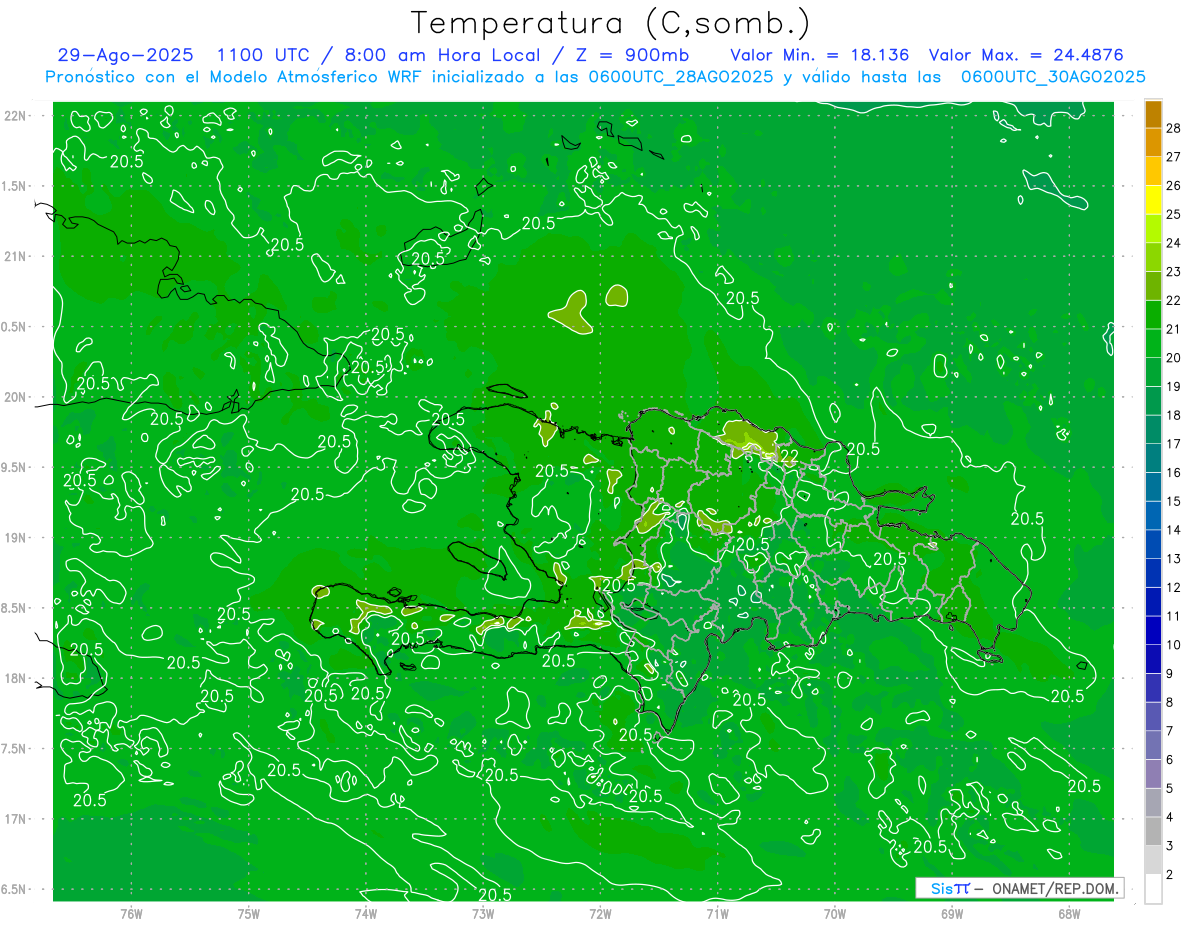Click the "73W" longitude axis label
Viewport: 1200px width, 927px height.
point(483,913)
